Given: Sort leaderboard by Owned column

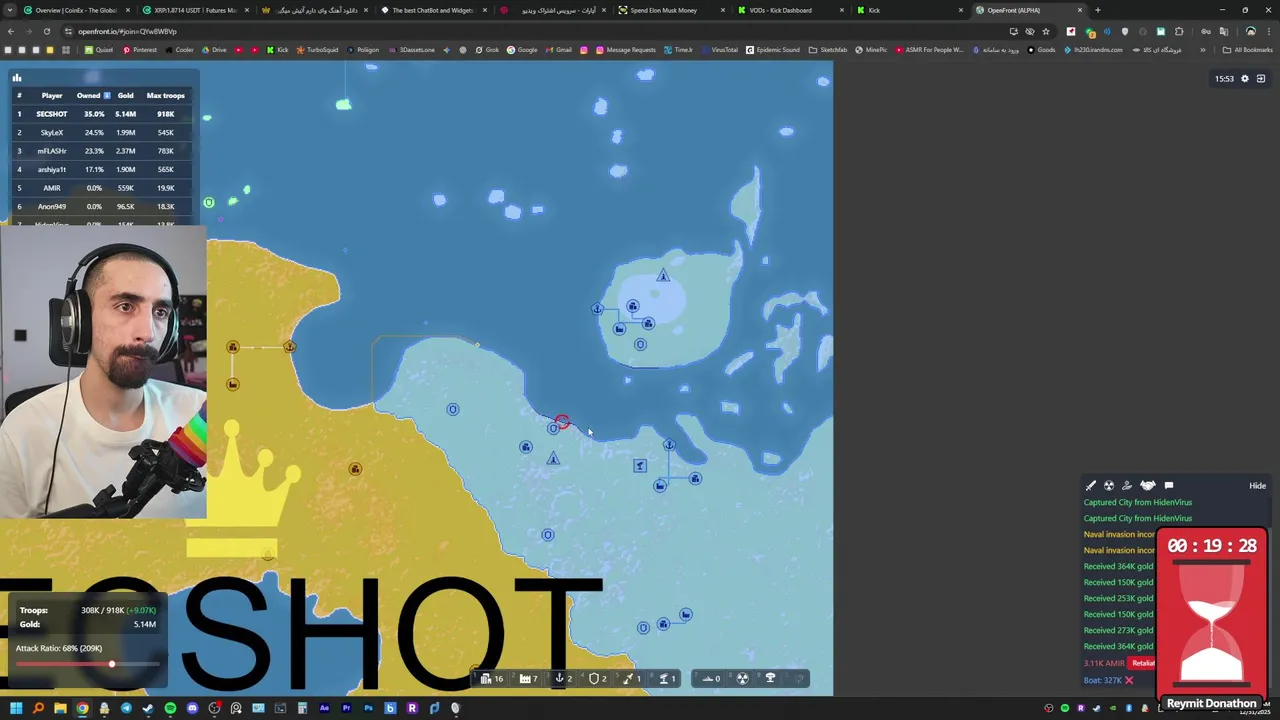Looking at the screenshot, I should 92,96.
